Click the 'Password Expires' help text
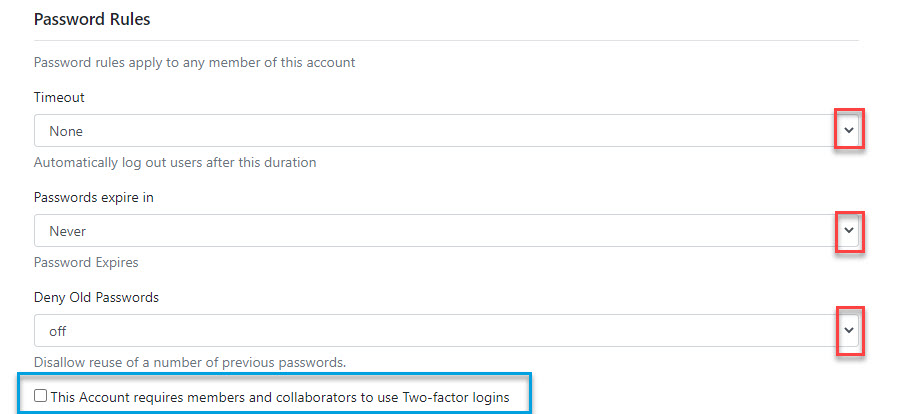 click(86, 262)
